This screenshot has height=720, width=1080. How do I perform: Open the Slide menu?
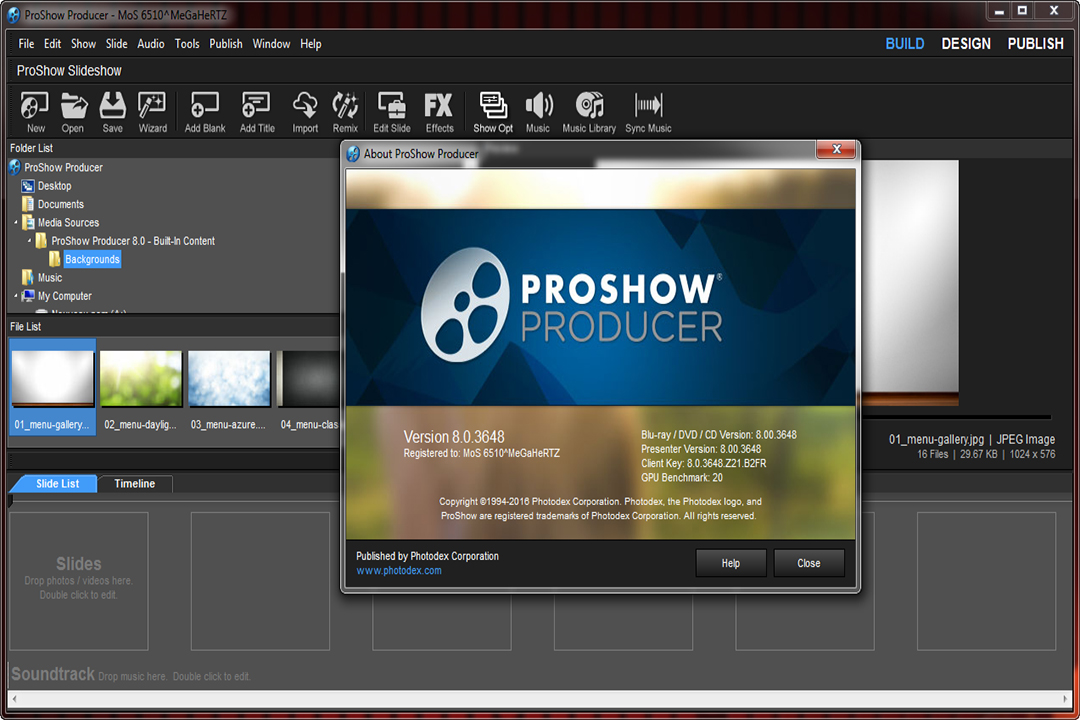(x=116, y=43)
